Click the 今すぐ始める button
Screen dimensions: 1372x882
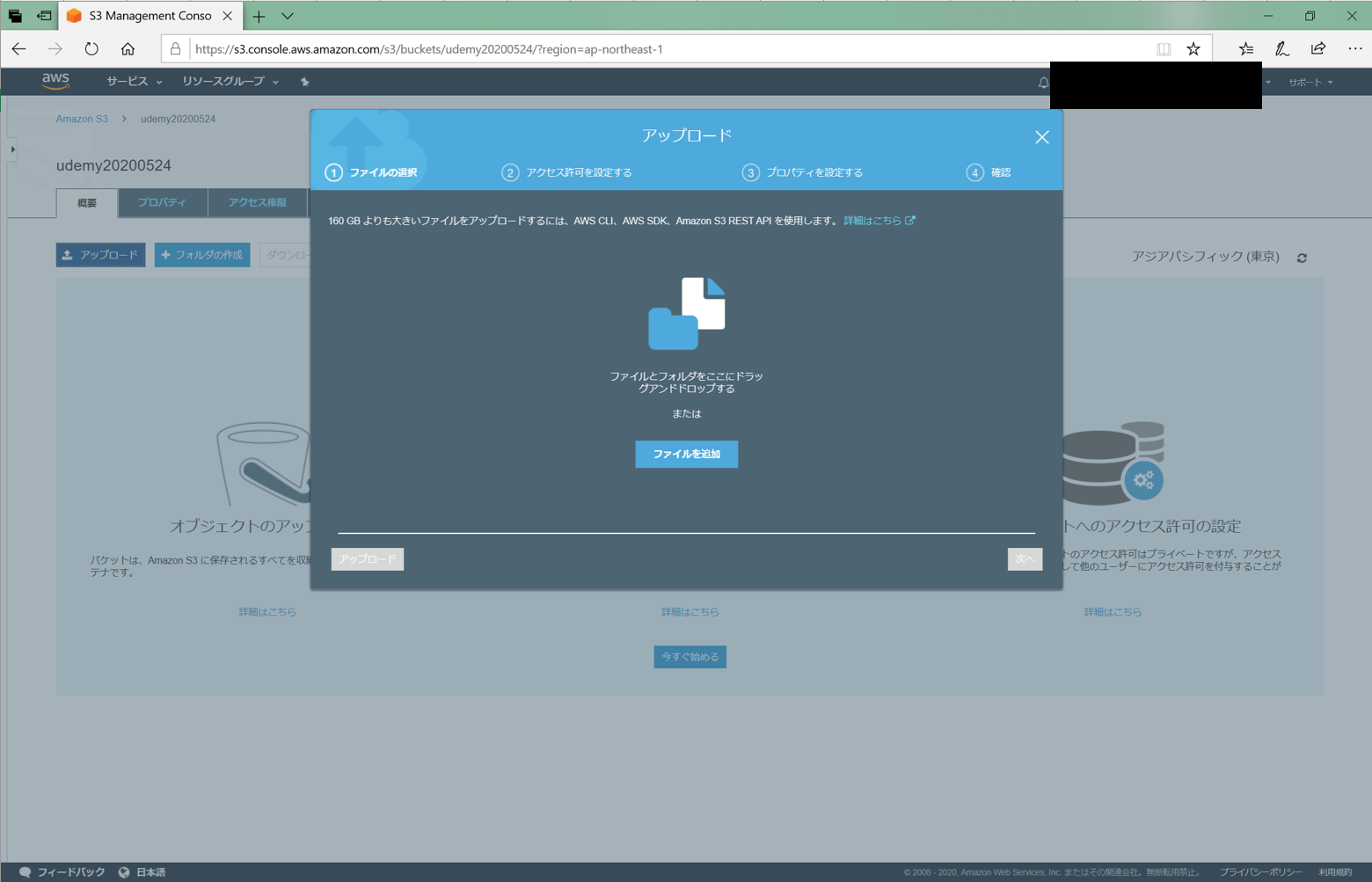[x=690, y=657]
